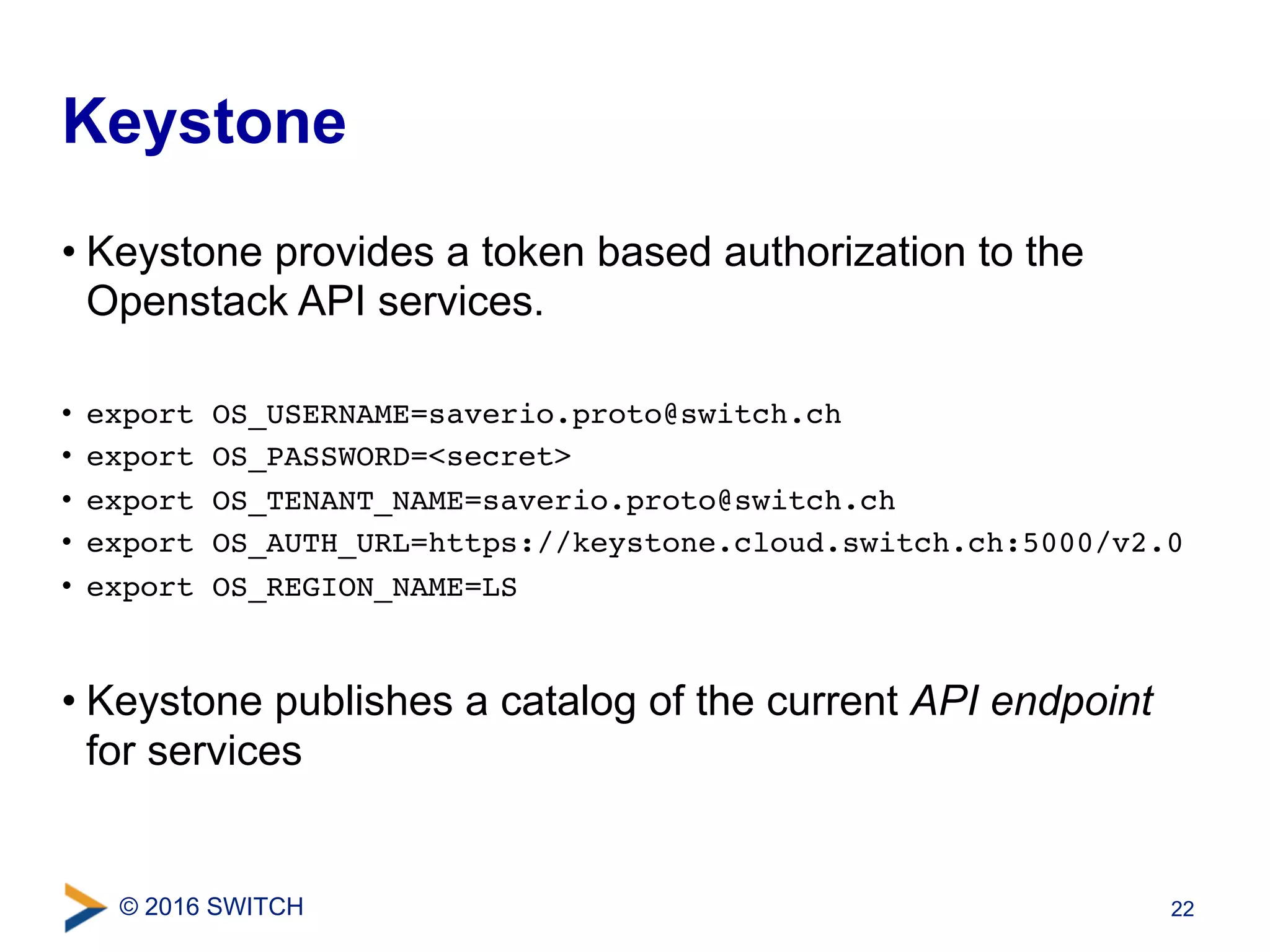Click the SWITCH arrow logo
Viewport: 1270px width, 952px height.
[86, 907]
